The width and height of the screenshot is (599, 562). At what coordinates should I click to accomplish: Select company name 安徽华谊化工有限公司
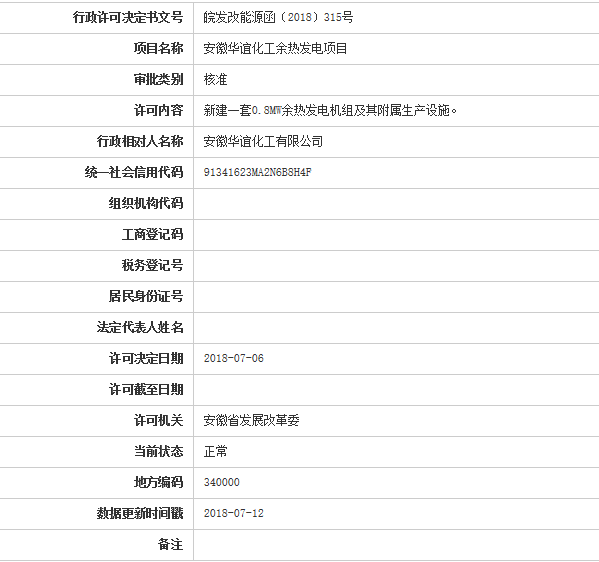tap(263, 141)
